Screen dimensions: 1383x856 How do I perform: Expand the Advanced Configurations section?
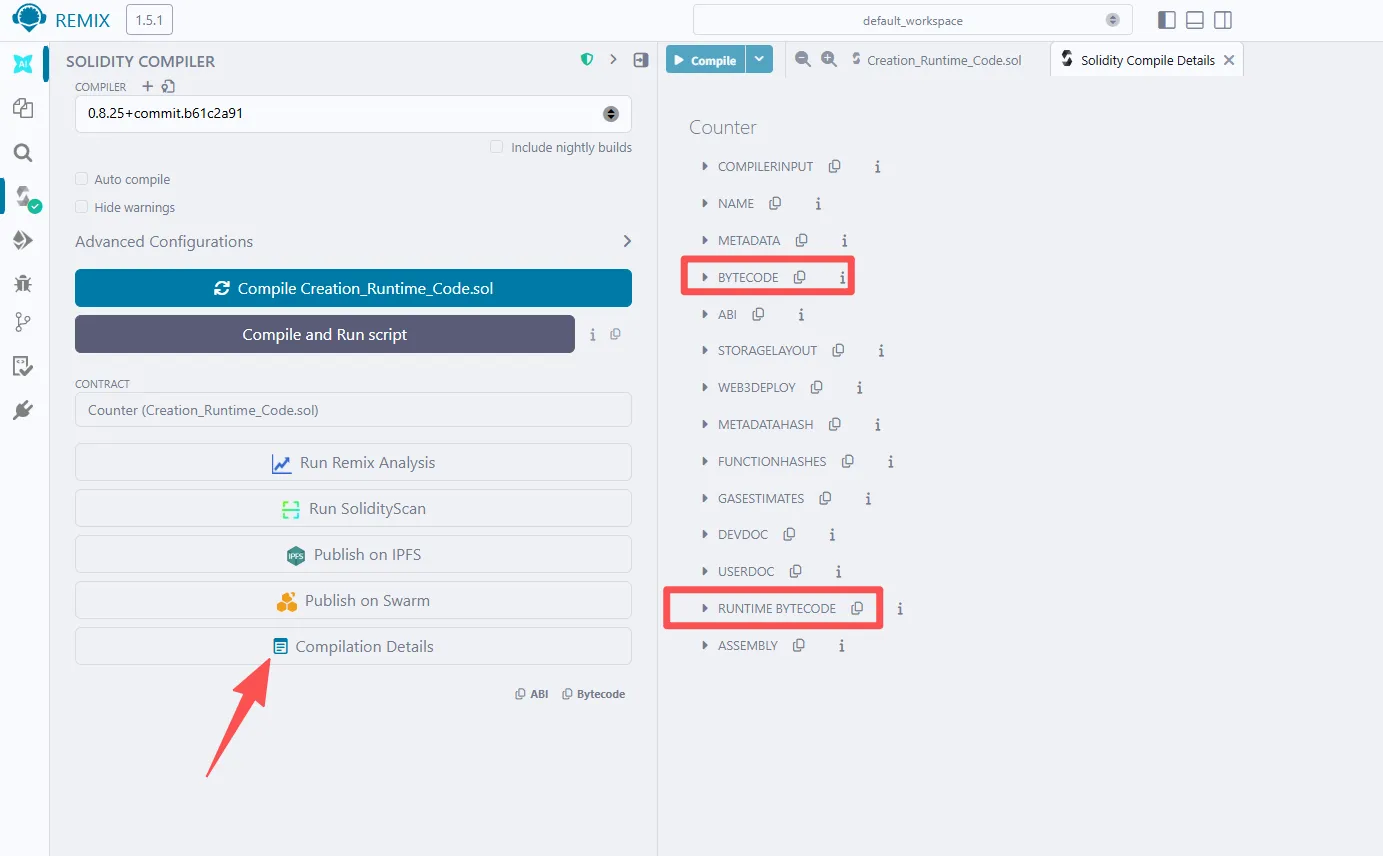coord(353,241)
